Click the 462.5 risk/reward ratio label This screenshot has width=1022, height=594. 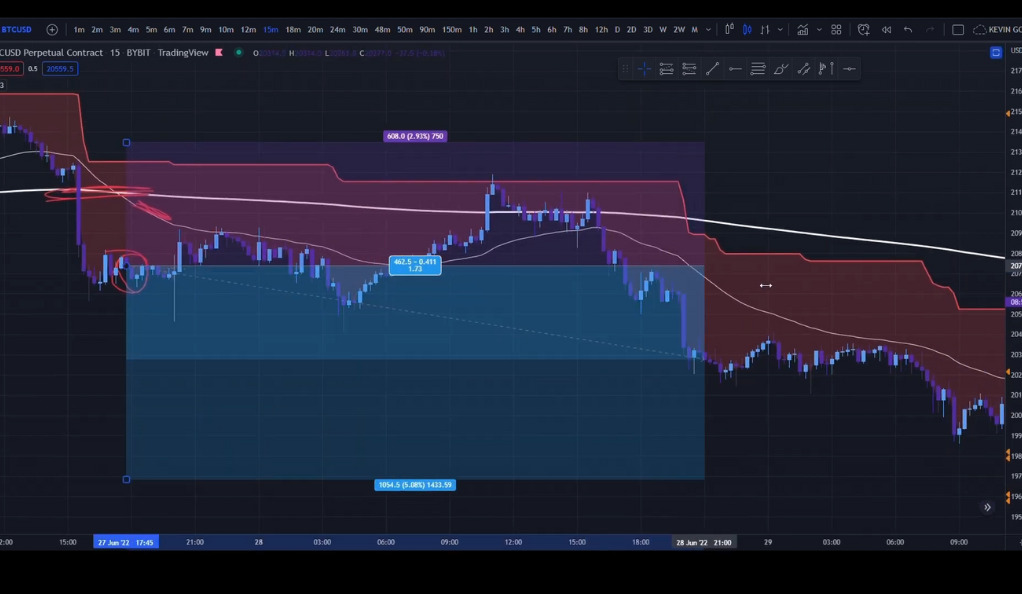(x=415, y=265)
